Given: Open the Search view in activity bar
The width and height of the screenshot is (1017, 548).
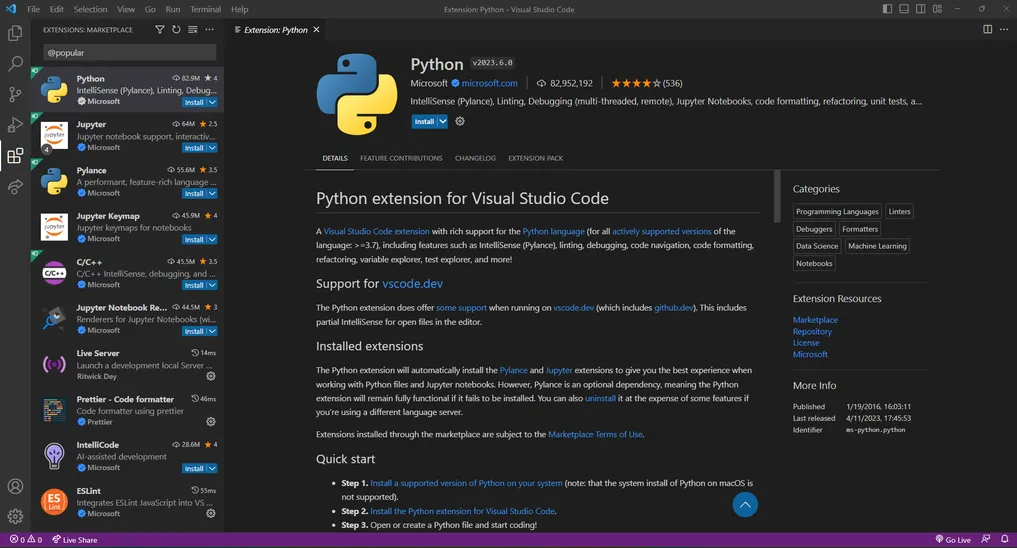Looking at the screenshot, I should click(x=15, y=64).
